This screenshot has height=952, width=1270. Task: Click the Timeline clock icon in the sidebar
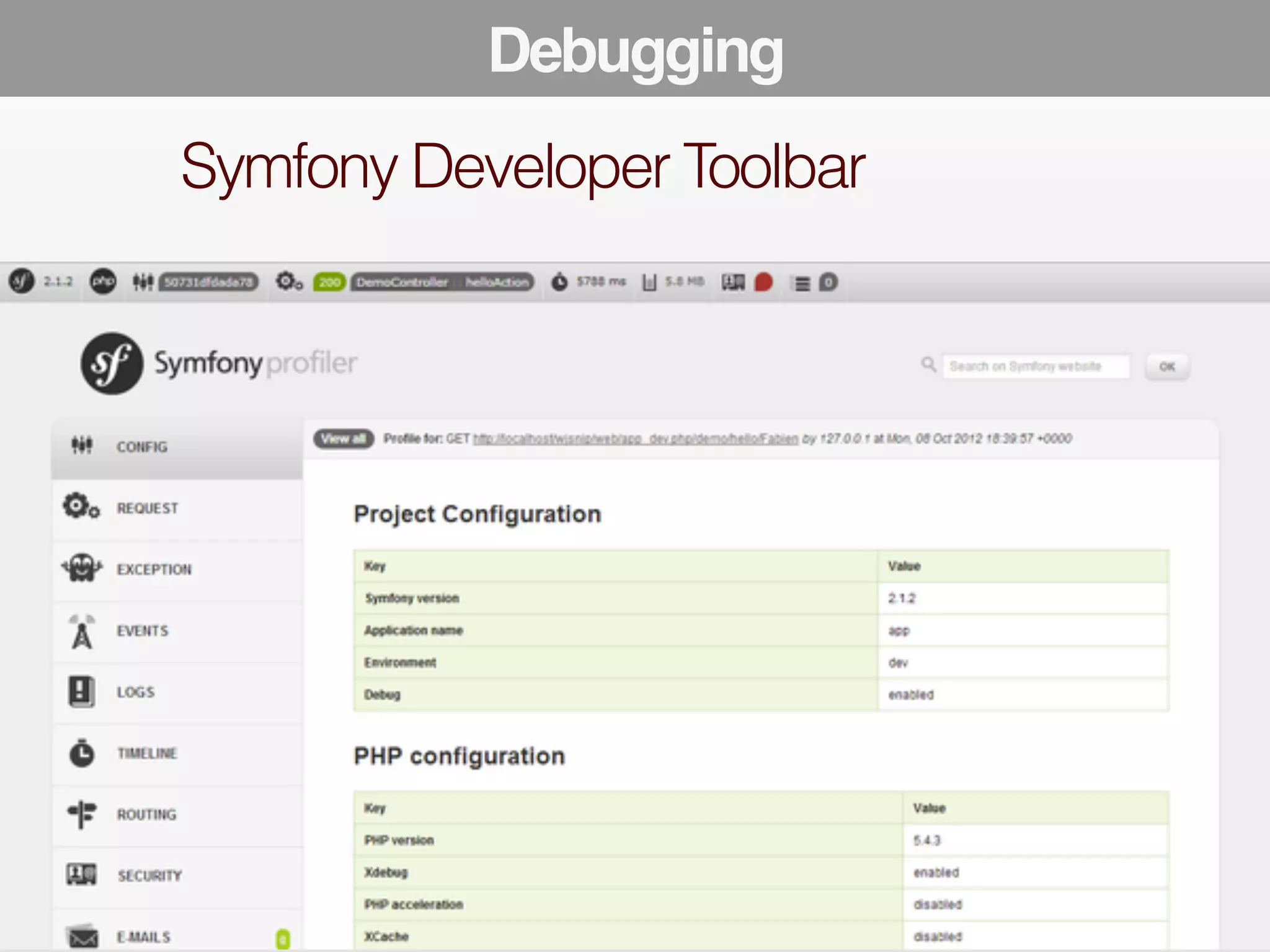81,753
